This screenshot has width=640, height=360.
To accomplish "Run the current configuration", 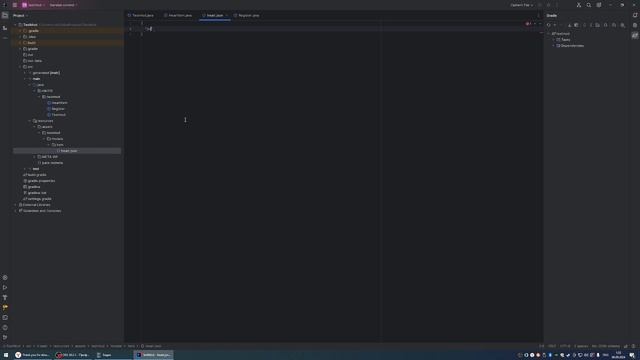I will point(540,5).
